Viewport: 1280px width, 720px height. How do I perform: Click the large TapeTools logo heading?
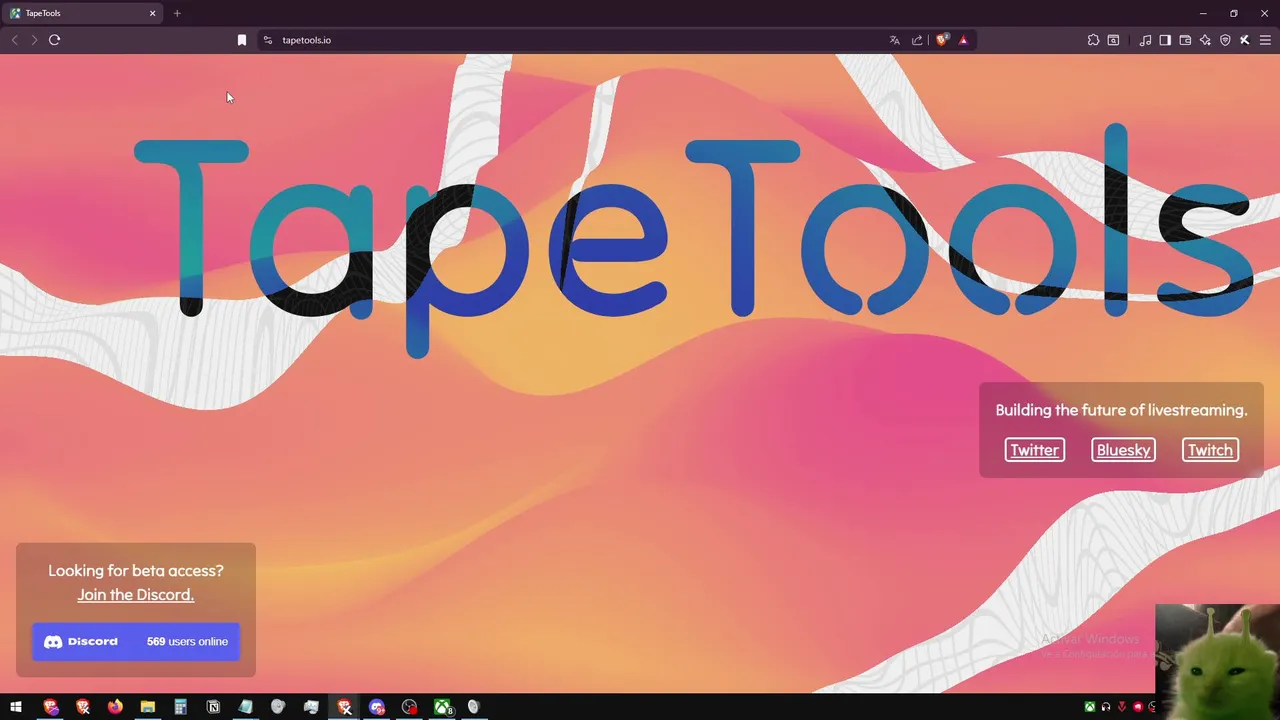click(693, 240)
